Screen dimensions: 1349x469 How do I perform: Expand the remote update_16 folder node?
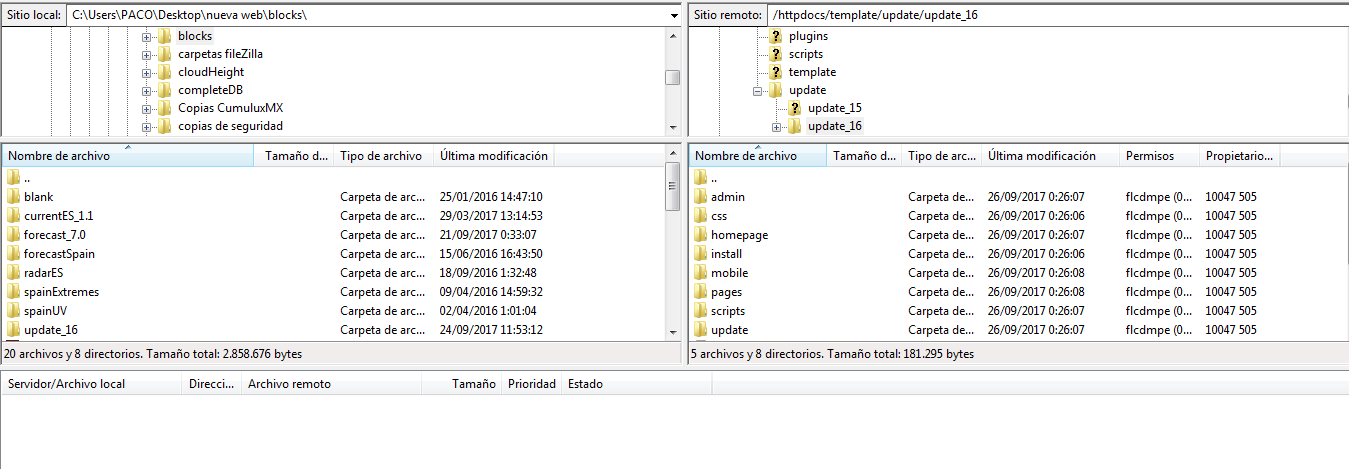776,126
